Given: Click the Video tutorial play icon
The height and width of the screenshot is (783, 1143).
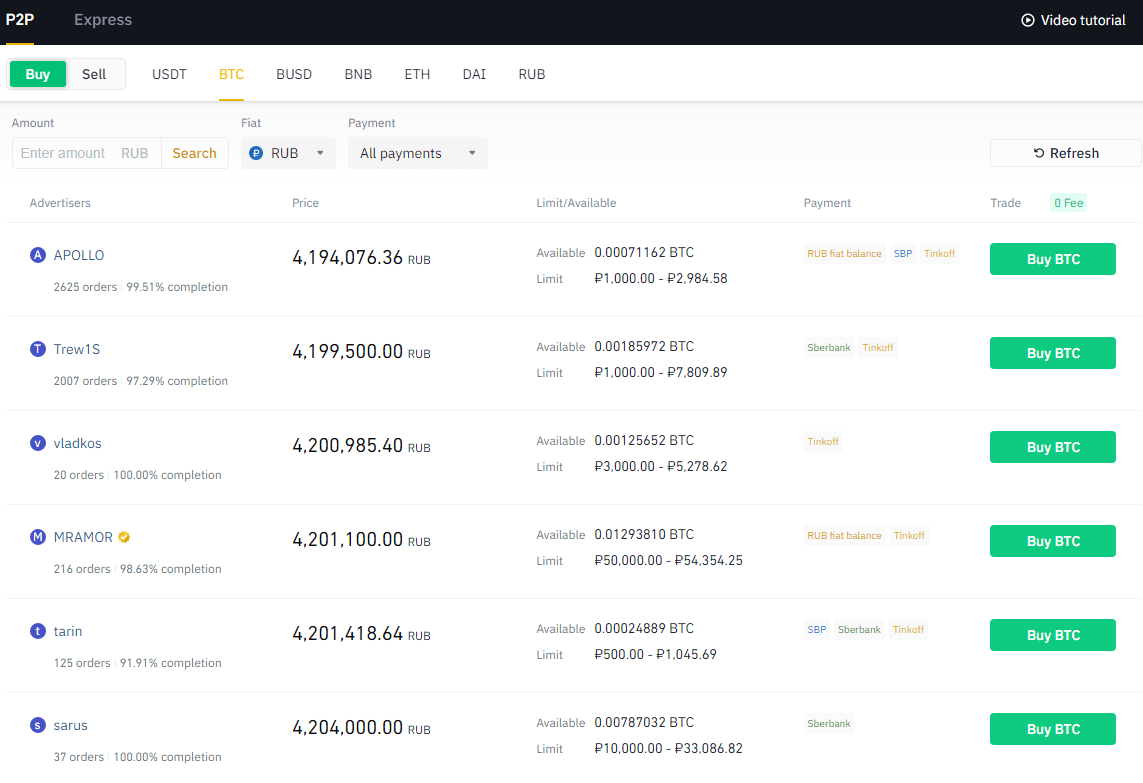Looking at the screenshot, I should pos(1027,20).
